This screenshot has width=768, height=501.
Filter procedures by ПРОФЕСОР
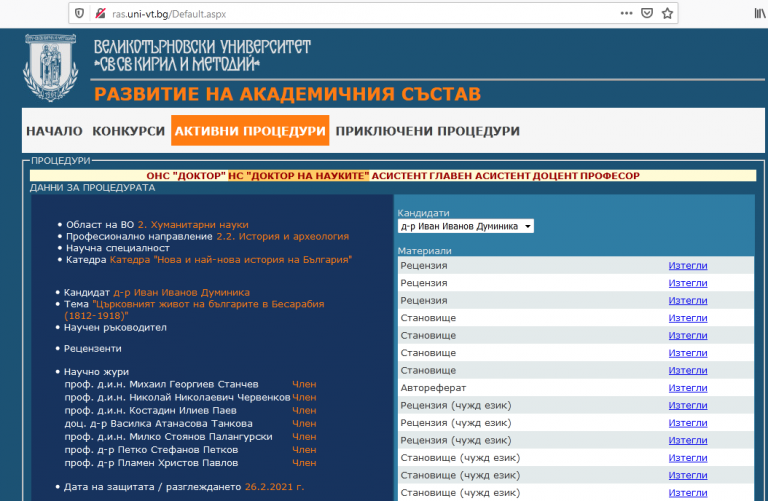tap(608, 175)
